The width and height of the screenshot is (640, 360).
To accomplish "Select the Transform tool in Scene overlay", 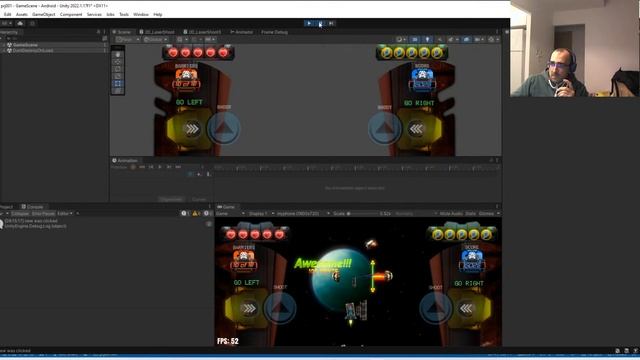I will click(x=118, y=91).
